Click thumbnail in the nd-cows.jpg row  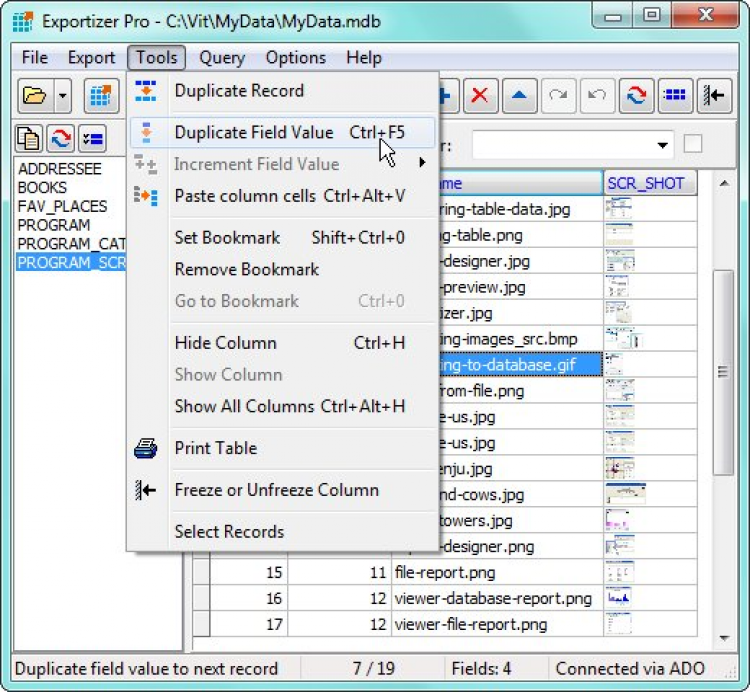click(625, 494)
